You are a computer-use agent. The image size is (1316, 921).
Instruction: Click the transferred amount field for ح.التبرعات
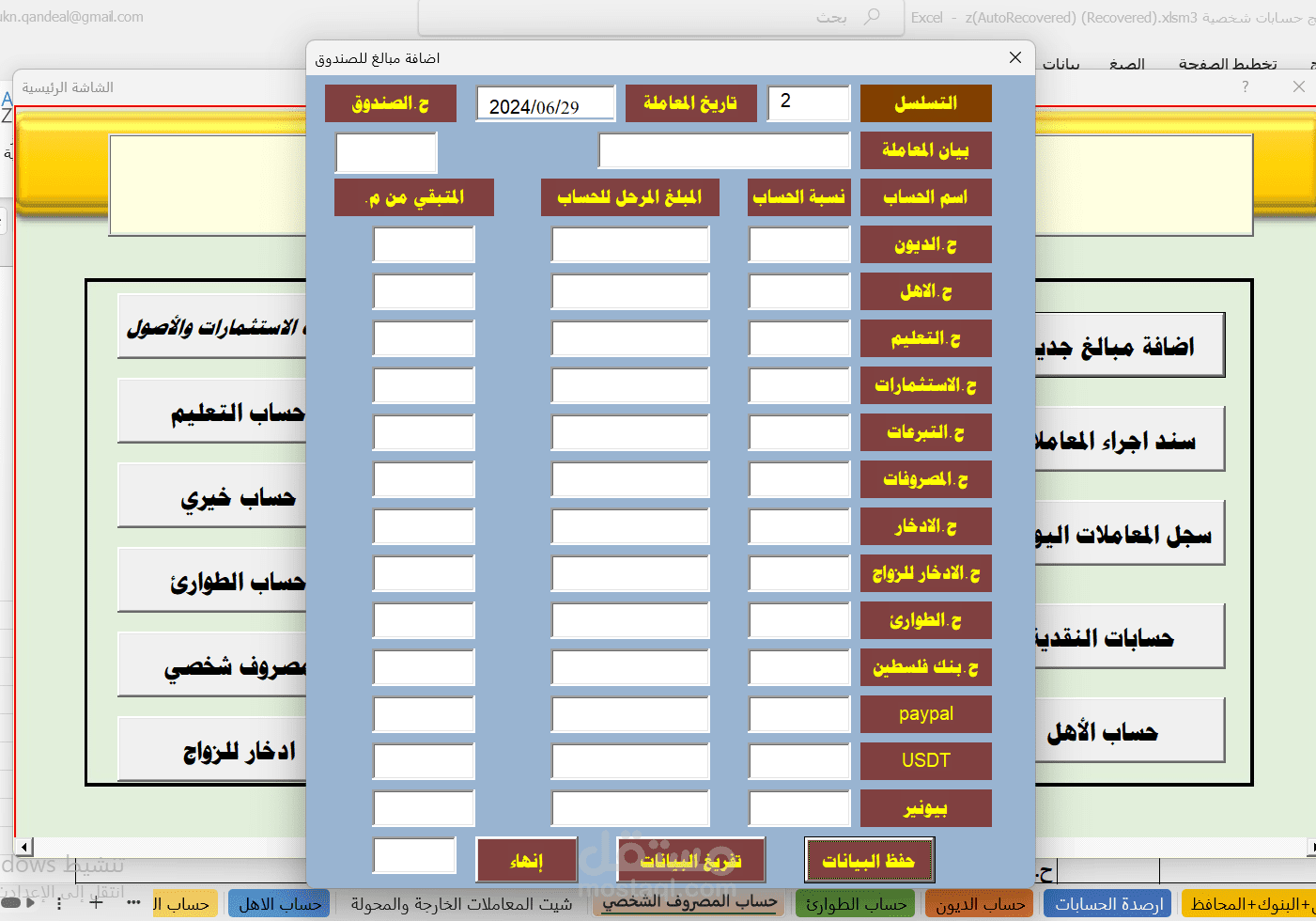[630, 432]
